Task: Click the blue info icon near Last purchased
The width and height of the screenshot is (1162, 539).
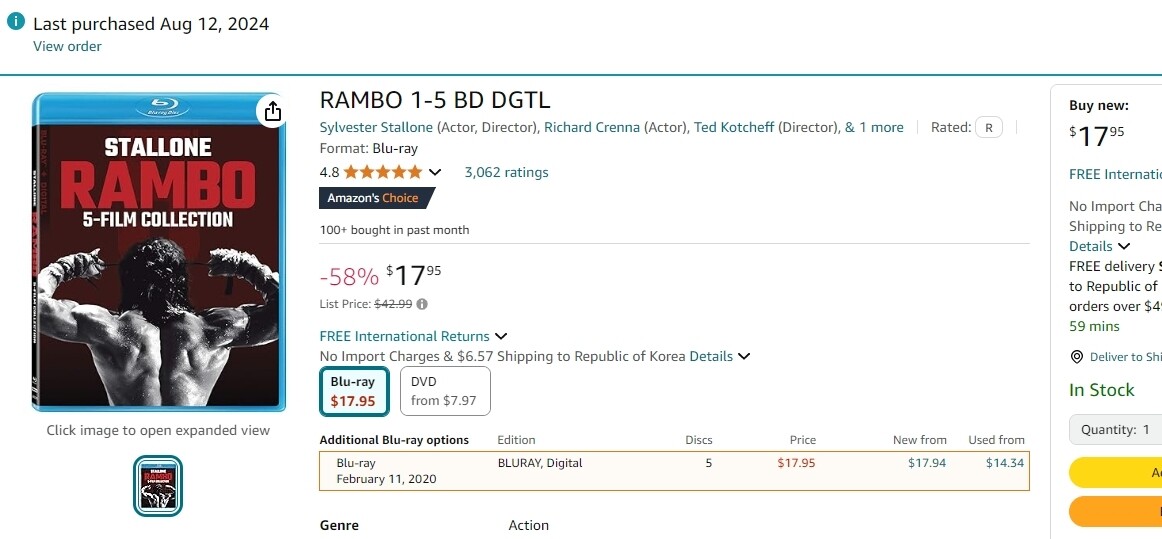Action: point(16,23)
